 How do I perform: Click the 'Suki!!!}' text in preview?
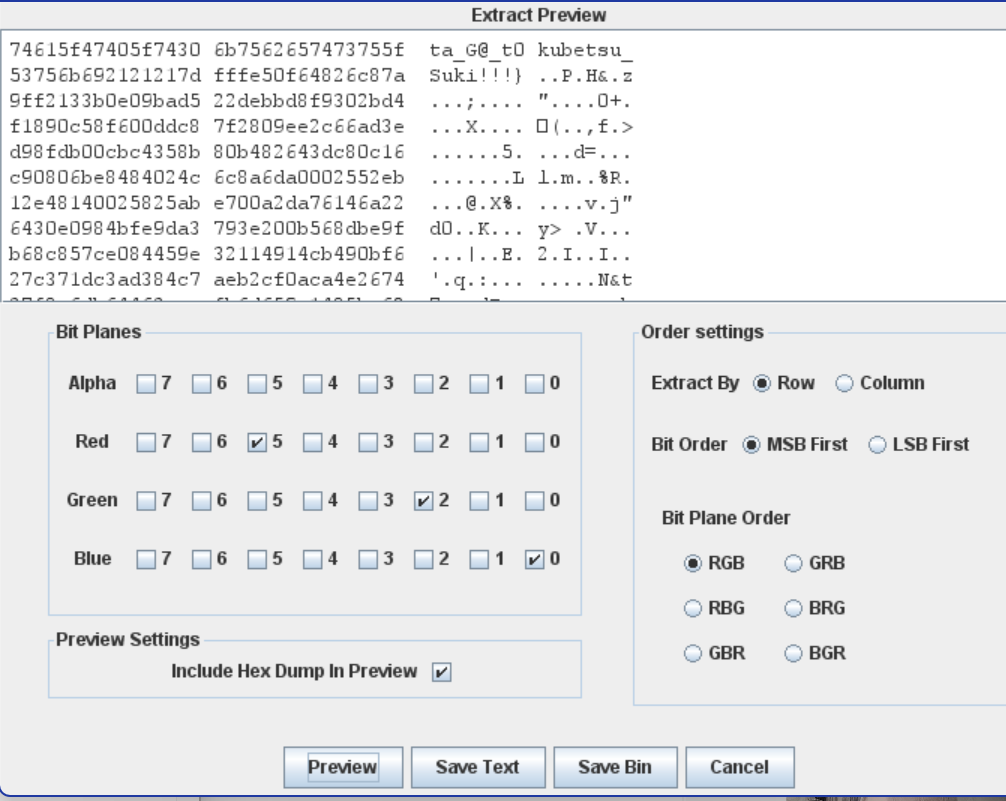point(477,76)
